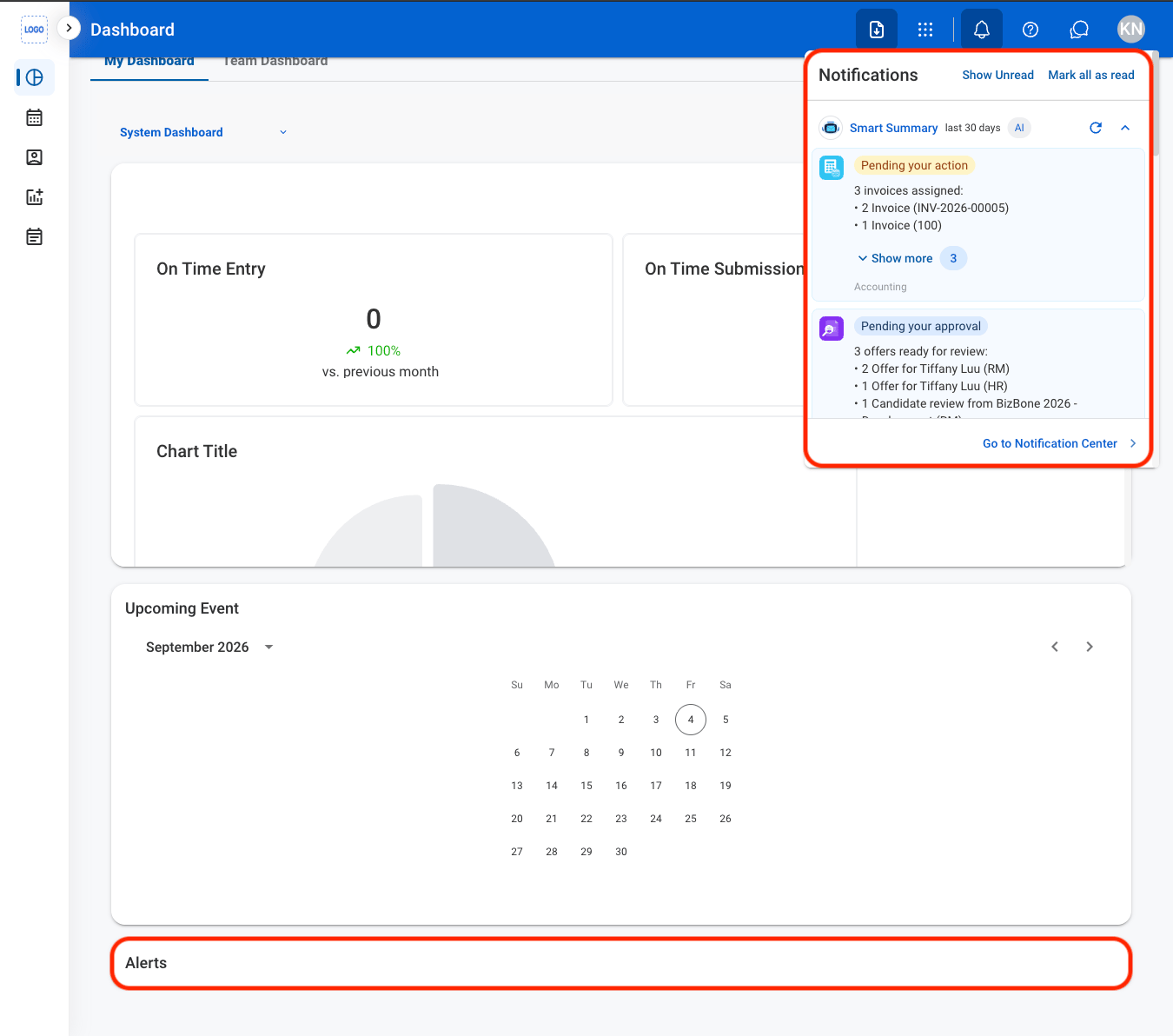Expand the sidebar with the arrow button

[69, 28]
